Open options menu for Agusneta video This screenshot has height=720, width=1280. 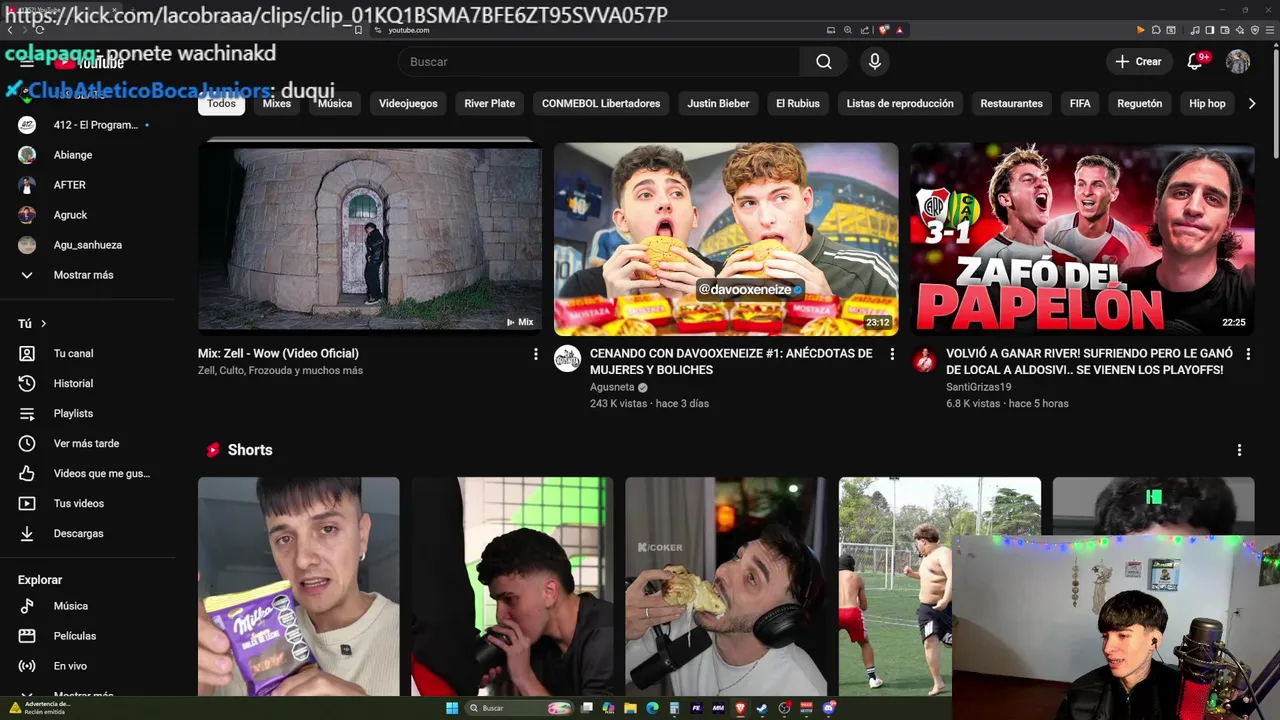click(x=892, y=354)
